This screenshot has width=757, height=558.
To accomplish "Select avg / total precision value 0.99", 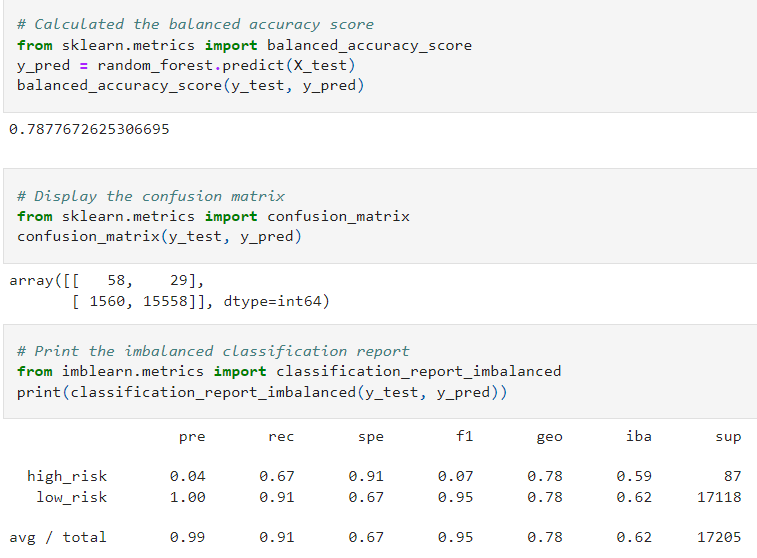I will click(187, 538).
